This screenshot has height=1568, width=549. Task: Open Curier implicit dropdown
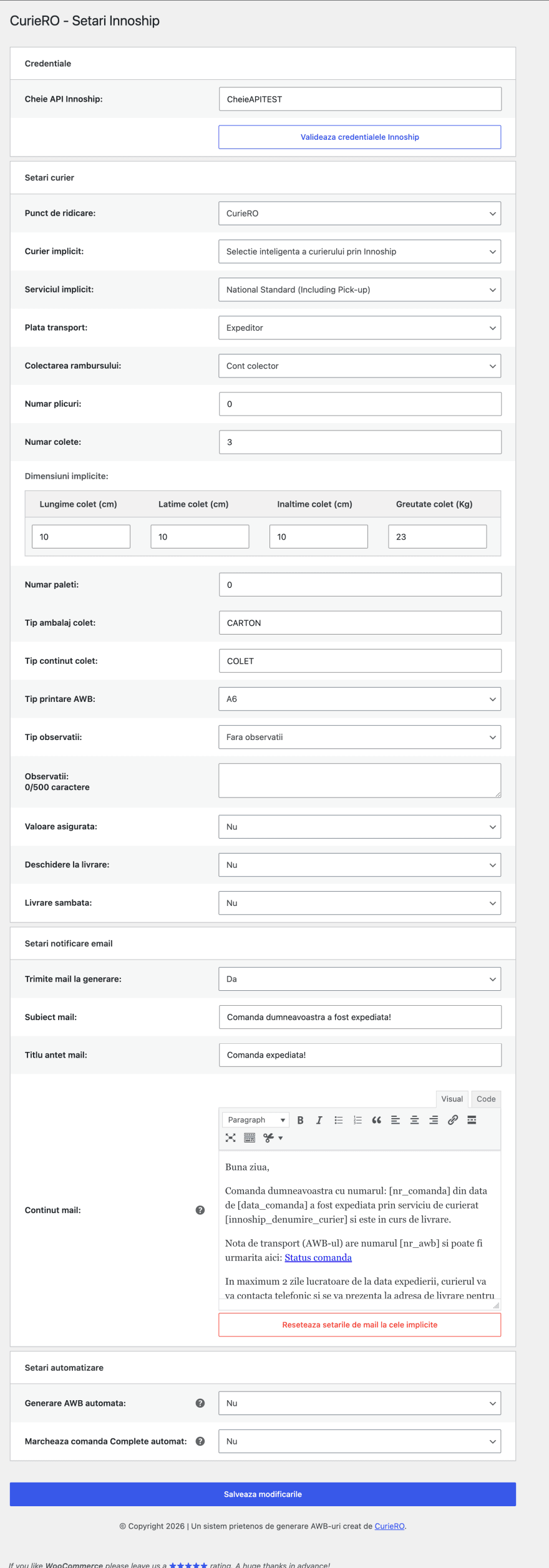pos(359,251)
